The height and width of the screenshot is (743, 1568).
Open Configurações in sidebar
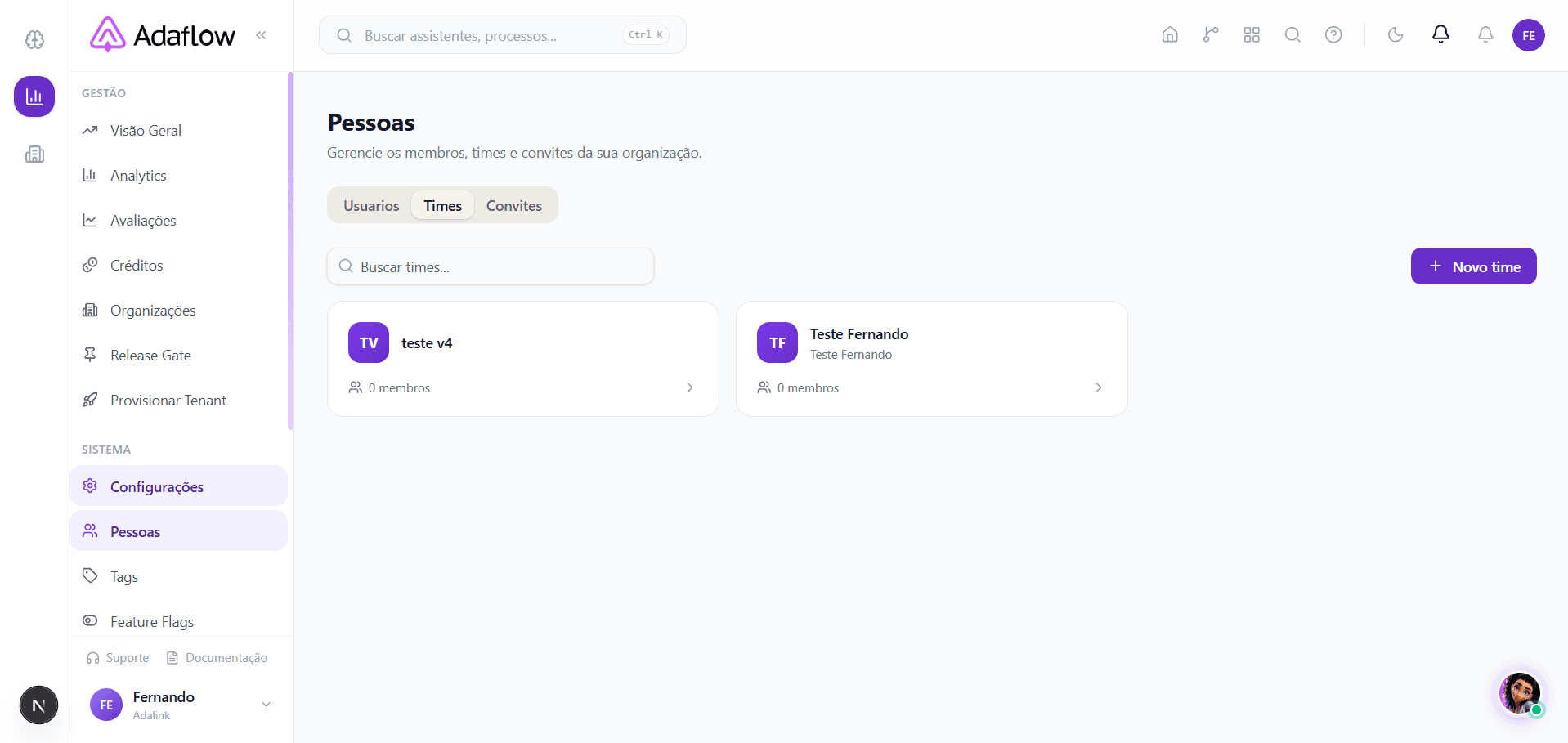coord(178,486)
